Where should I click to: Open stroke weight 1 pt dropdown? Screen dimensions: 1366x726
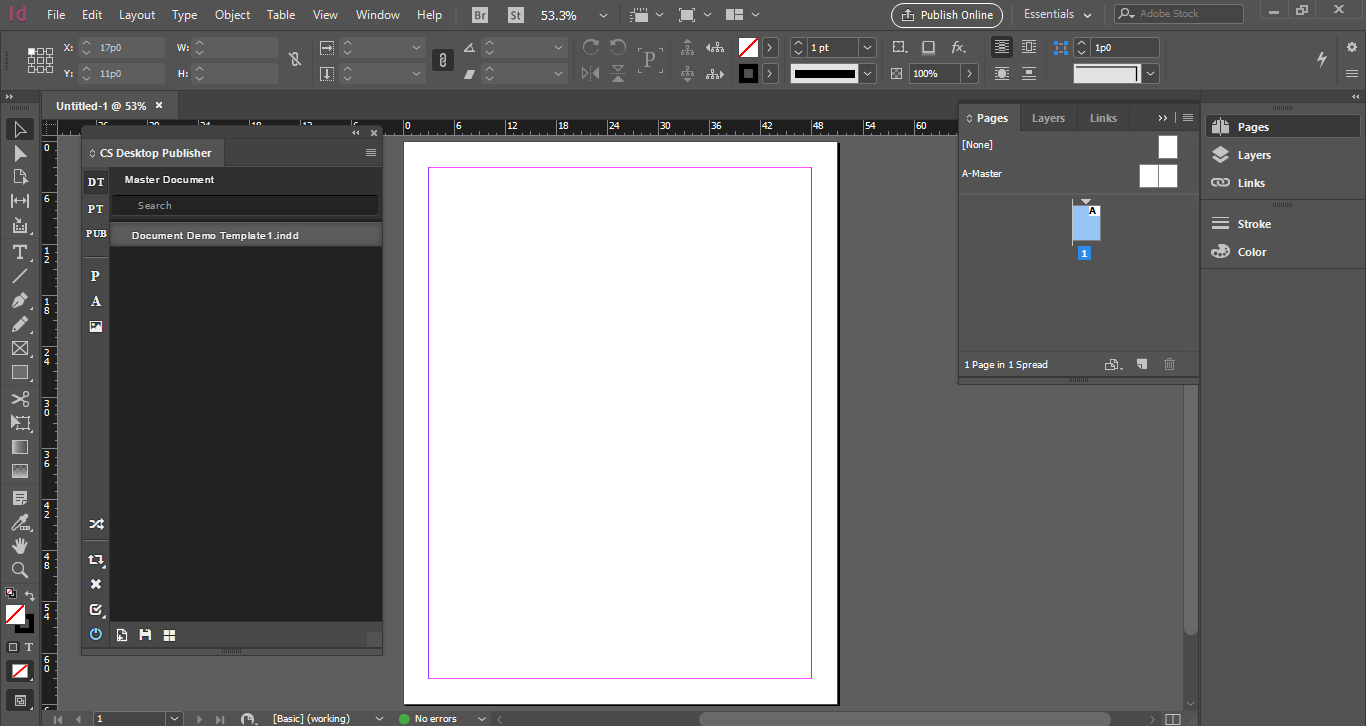click(867, 48)
